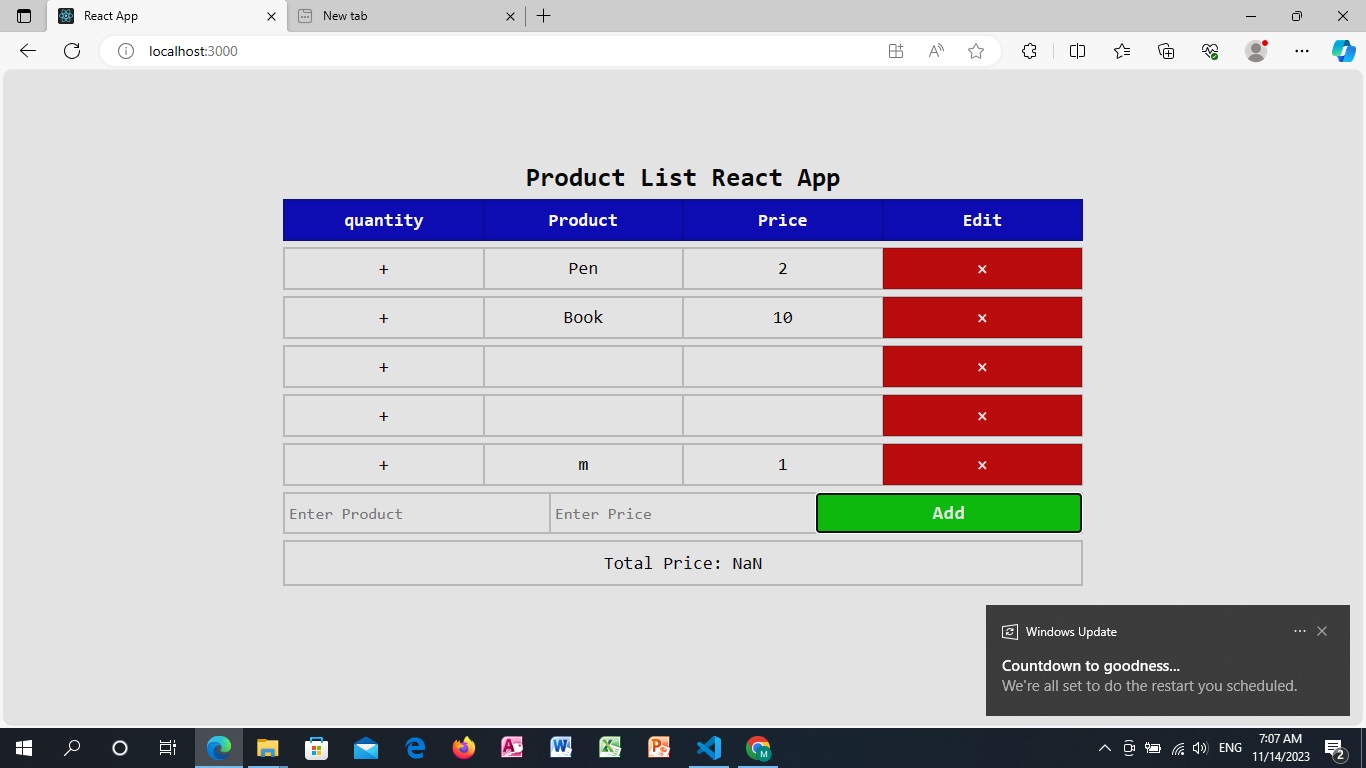Image resolution: width=1366 pixels, height=768 pixels.
Task: Launch Internet Explorer from the taskbar
Action: tap(414, 748)
